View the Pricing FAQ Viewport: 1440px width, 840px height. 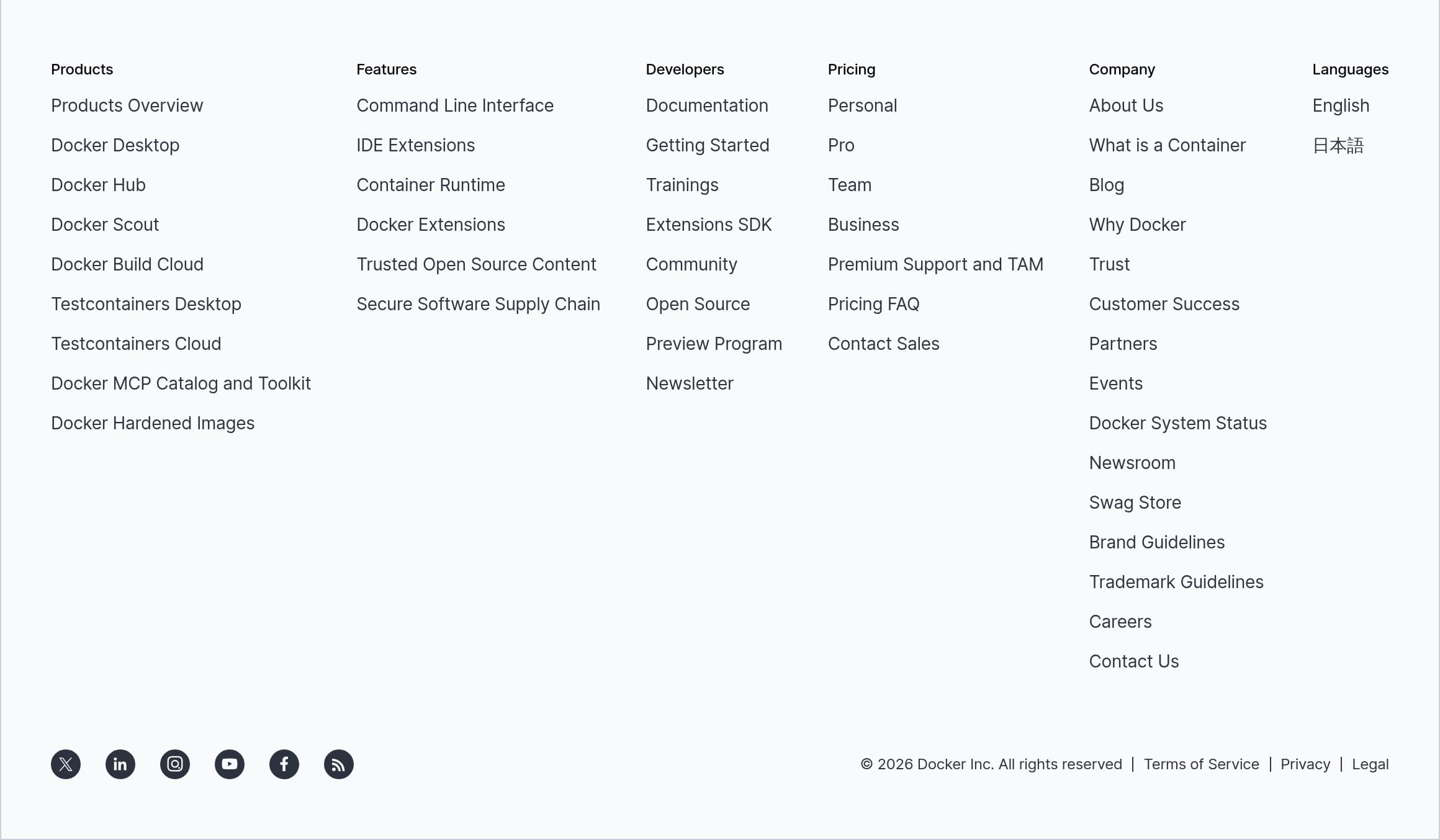pos(873,304)
